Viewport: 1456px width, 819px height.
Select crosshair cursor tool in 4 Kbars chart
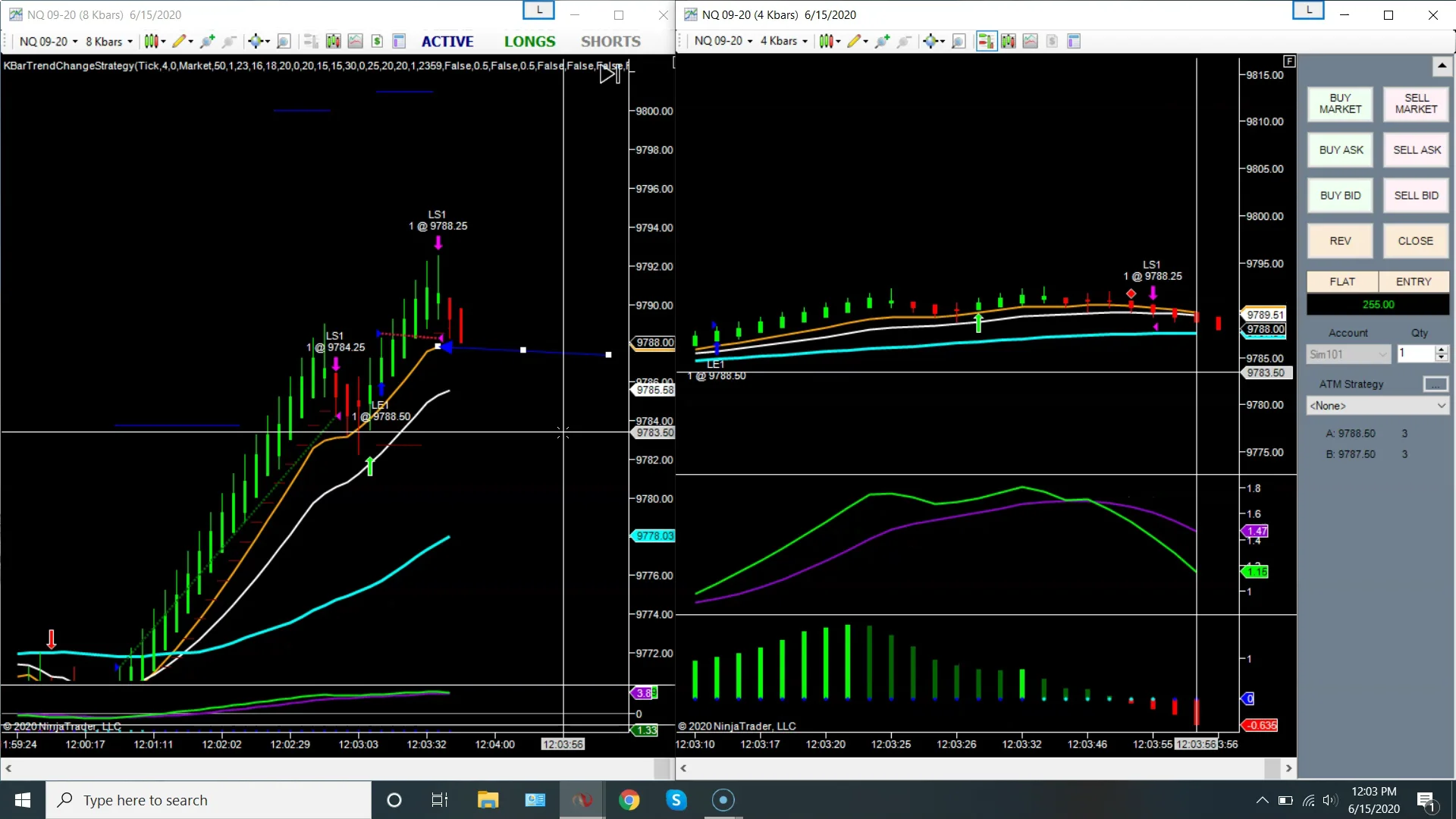coord(930,41)
